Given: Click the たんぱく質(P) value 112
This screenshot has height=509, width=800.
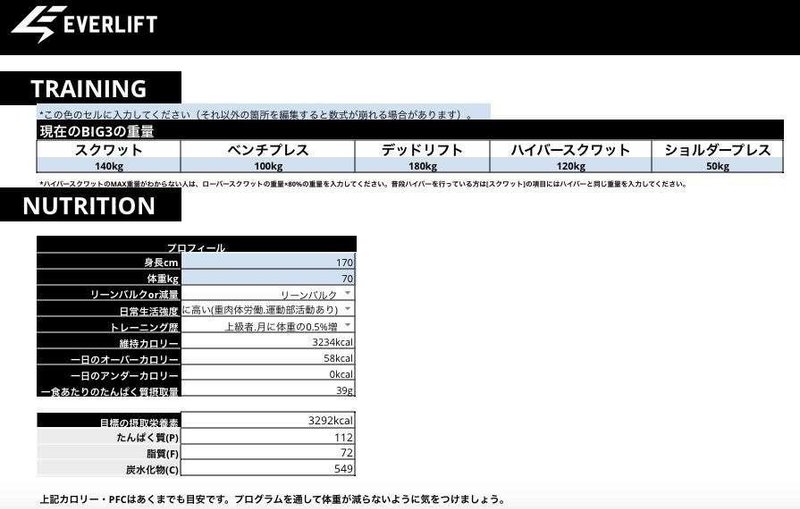Looking at the screenshot, I should (268, 437).
